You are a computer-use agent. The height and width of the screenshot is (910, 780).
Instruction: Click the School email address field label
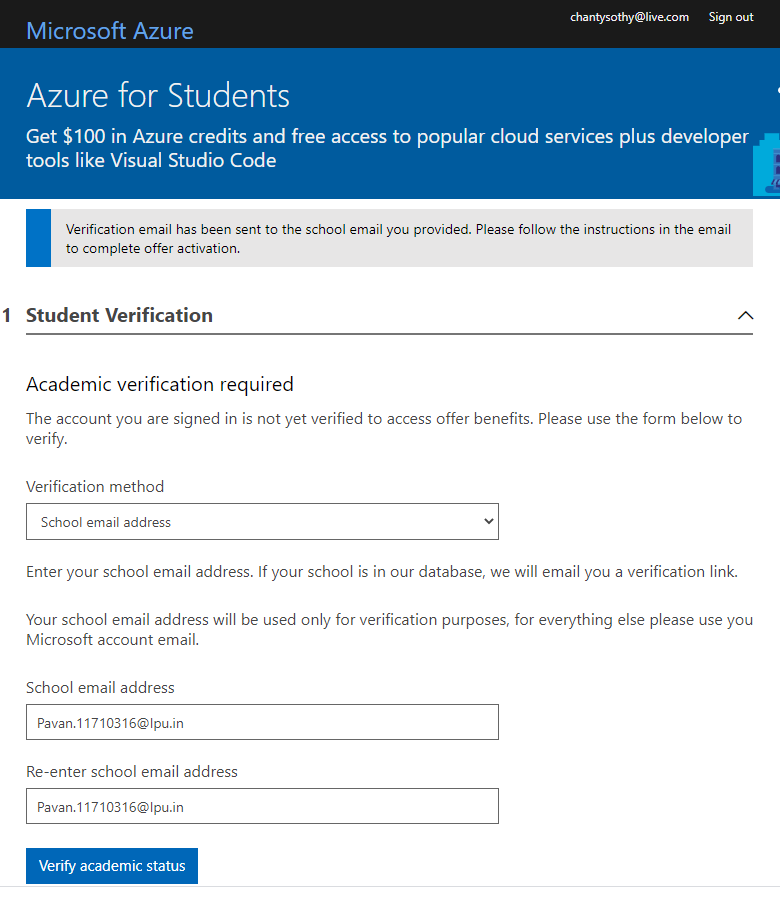point(100,687)
